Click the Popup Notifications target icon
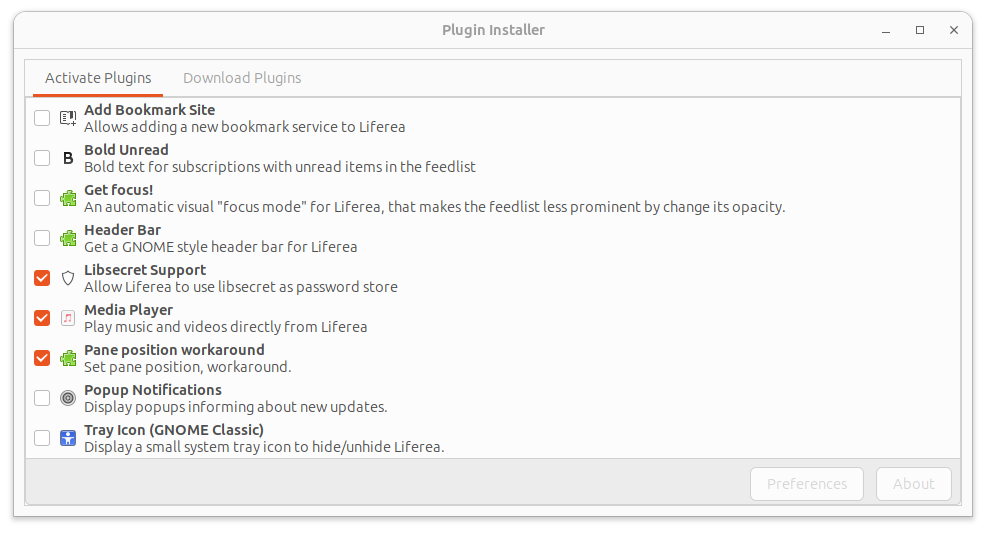The image size is (986, 533). coord(68,398)
